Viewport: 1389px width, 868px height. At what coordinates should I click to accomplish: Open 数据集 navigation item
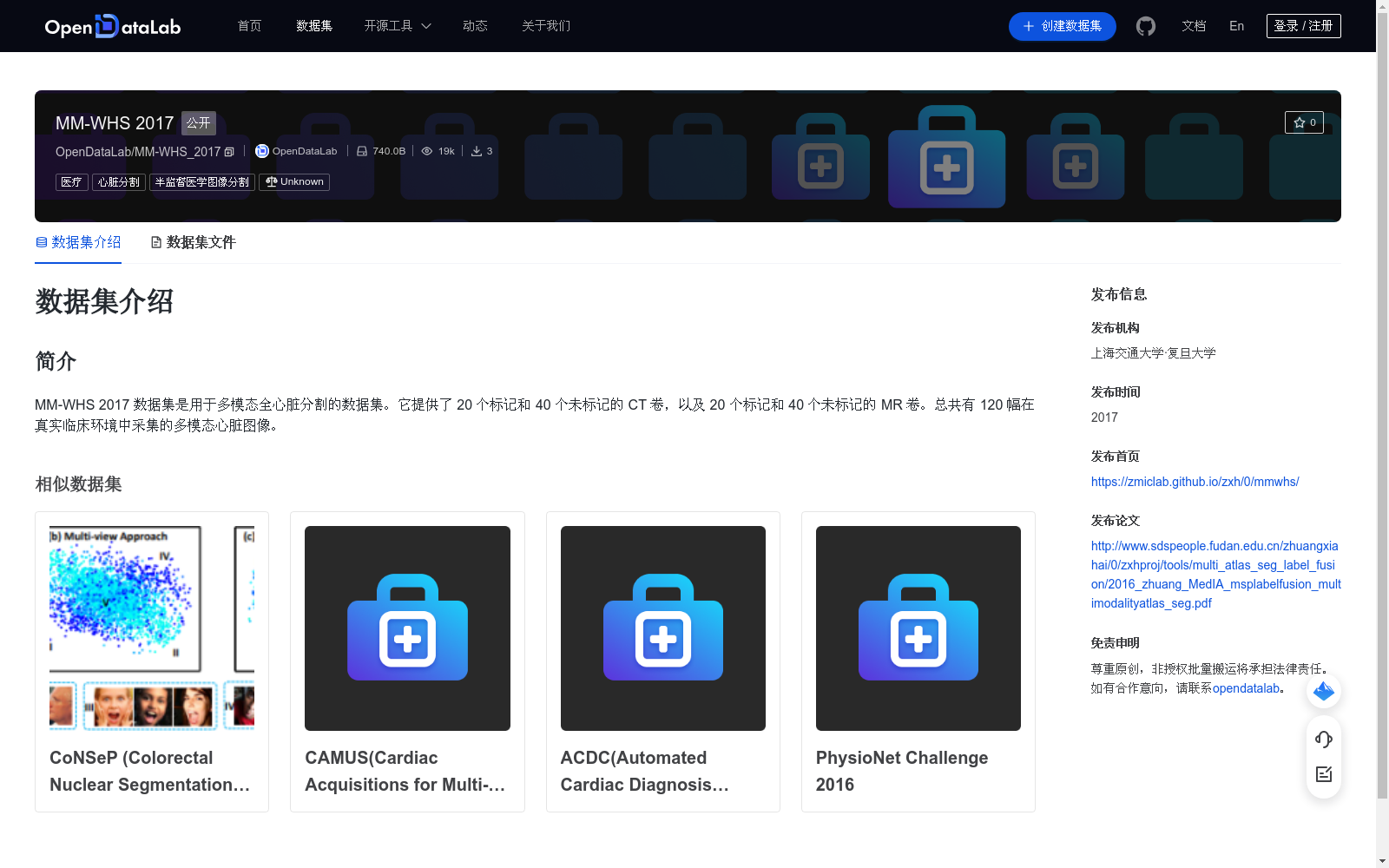click(314, 26)
